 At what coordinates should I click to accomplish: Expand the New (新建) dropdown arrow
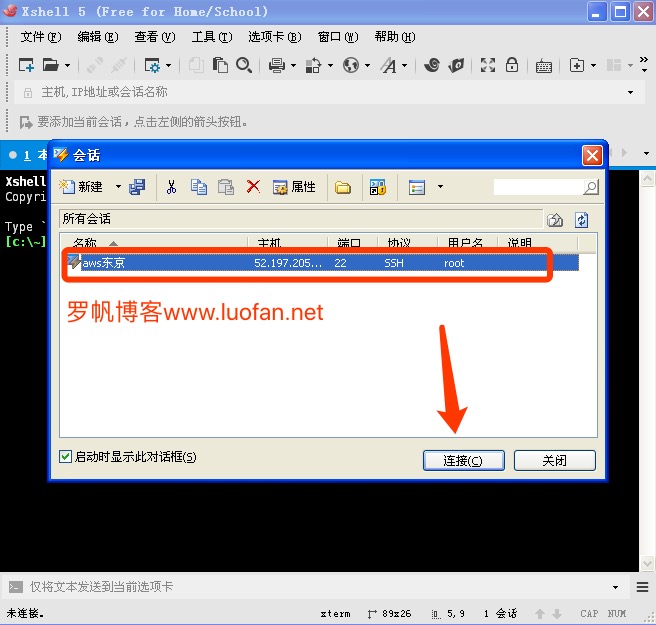(118, 187)
